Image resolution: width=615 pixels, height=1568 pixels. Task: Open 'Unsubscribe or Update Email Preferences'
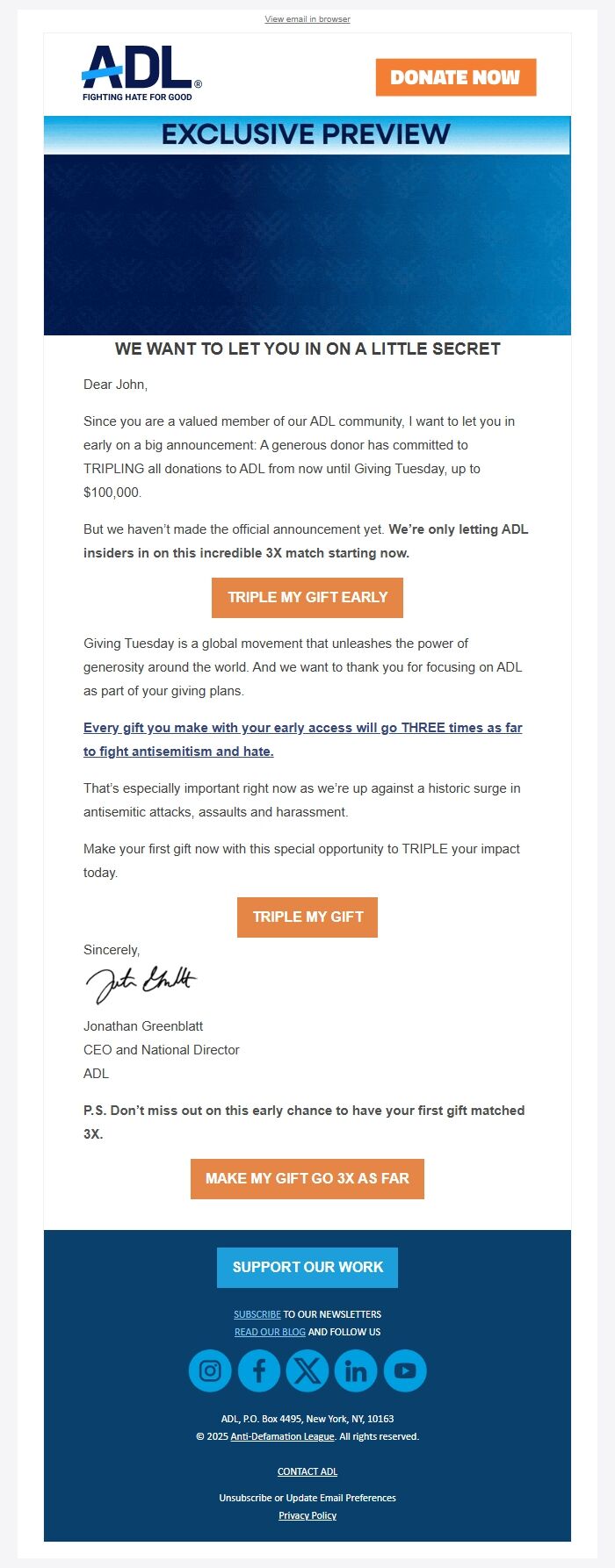(307, 1498)
